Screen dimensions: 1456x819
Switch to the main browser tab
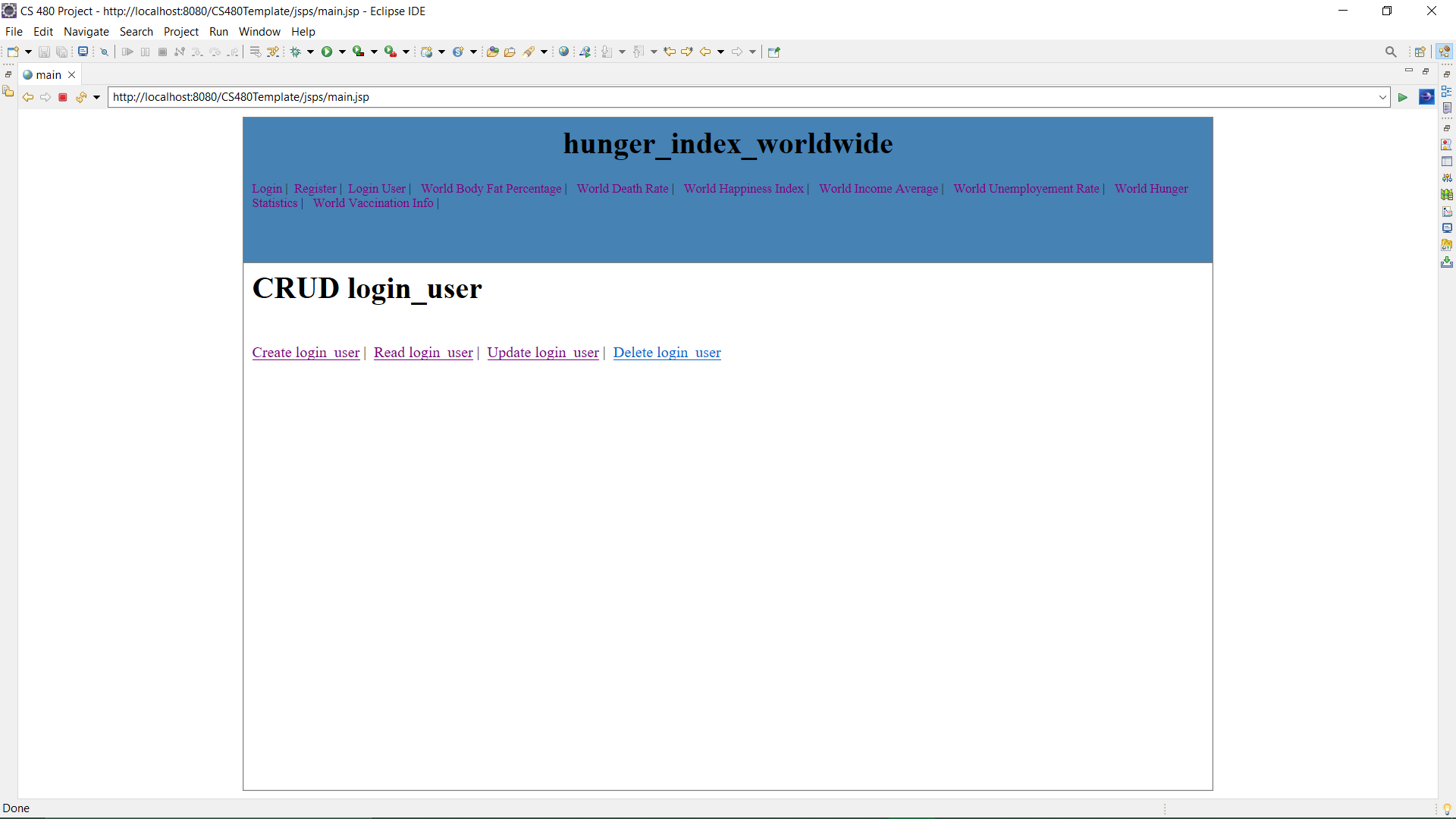[47, 75]
